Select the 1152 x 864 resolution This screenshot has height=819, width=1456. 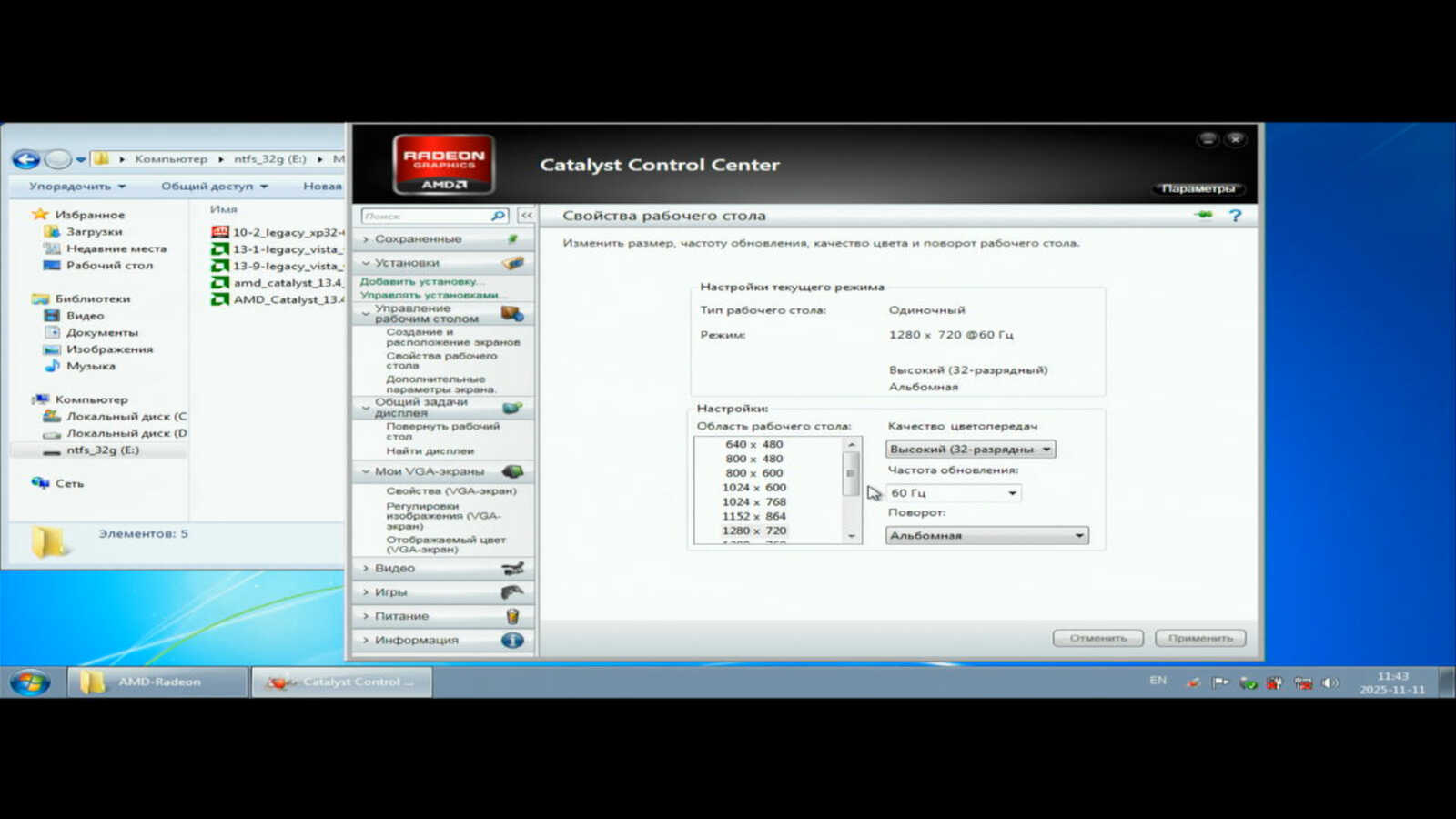(753, 517)
